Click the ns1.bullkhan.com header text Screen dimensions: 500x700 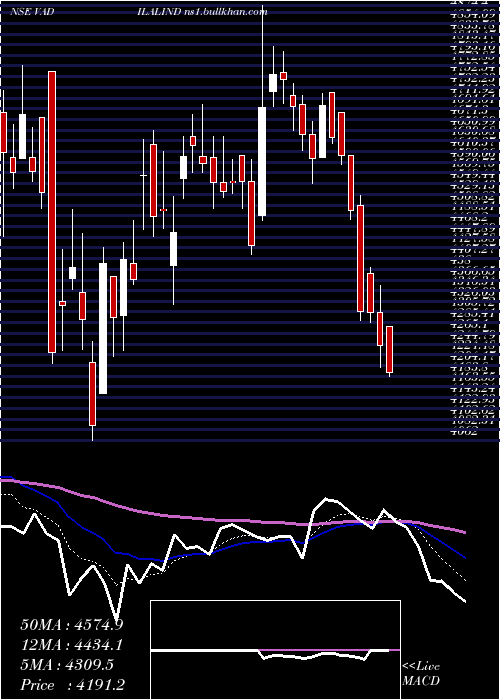point(225,12)
